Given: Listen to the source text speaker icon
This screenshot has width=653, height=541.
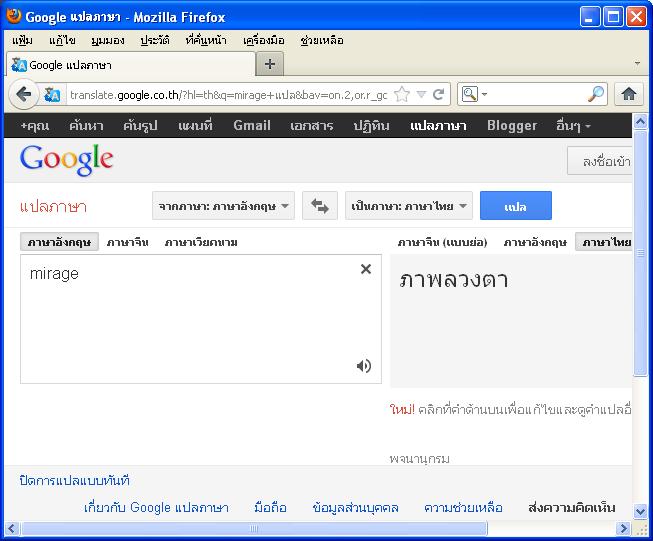Looking at the screenshot, I should coord(364,366).
